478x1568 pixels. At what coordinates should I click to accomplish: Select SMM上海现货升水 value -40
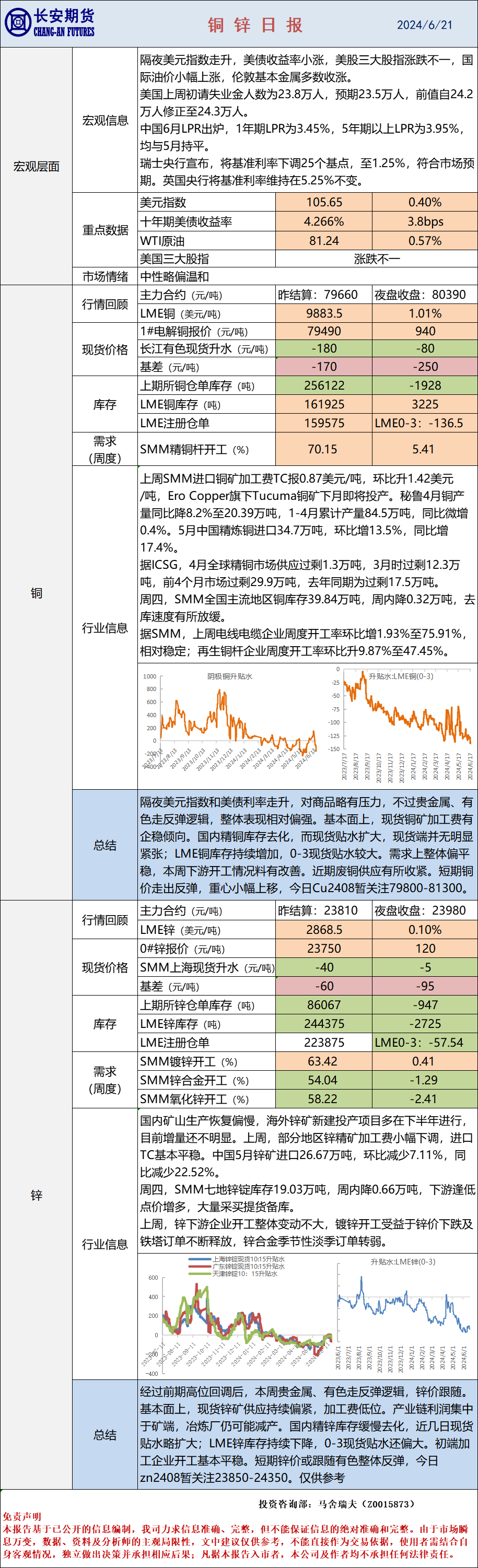click(x=324, y=967)
